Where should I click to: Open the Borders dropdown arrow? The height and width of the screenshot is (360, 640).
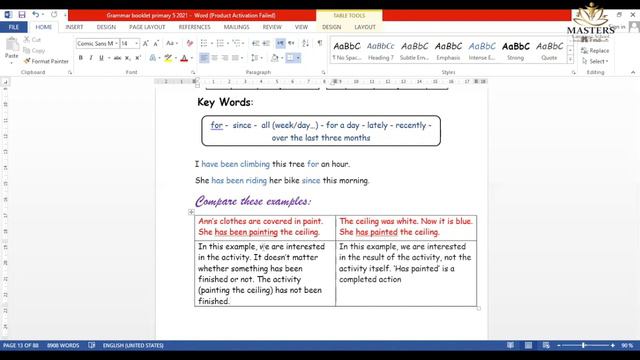point(298,58)
